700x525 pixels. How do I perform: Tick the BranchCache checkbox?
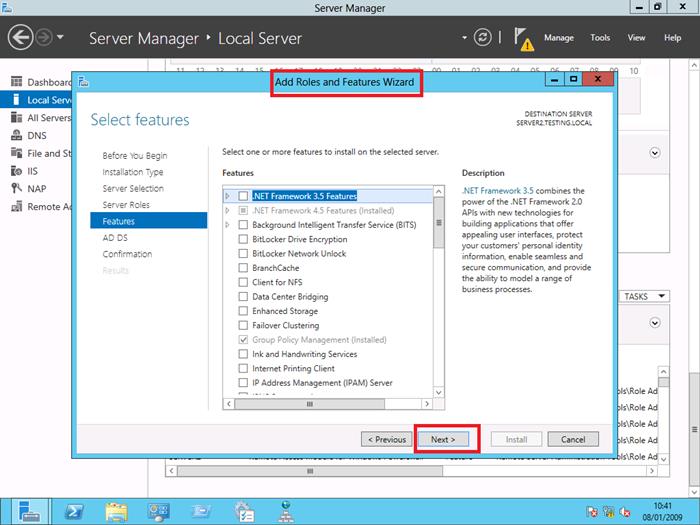click(x=243, y=267)
